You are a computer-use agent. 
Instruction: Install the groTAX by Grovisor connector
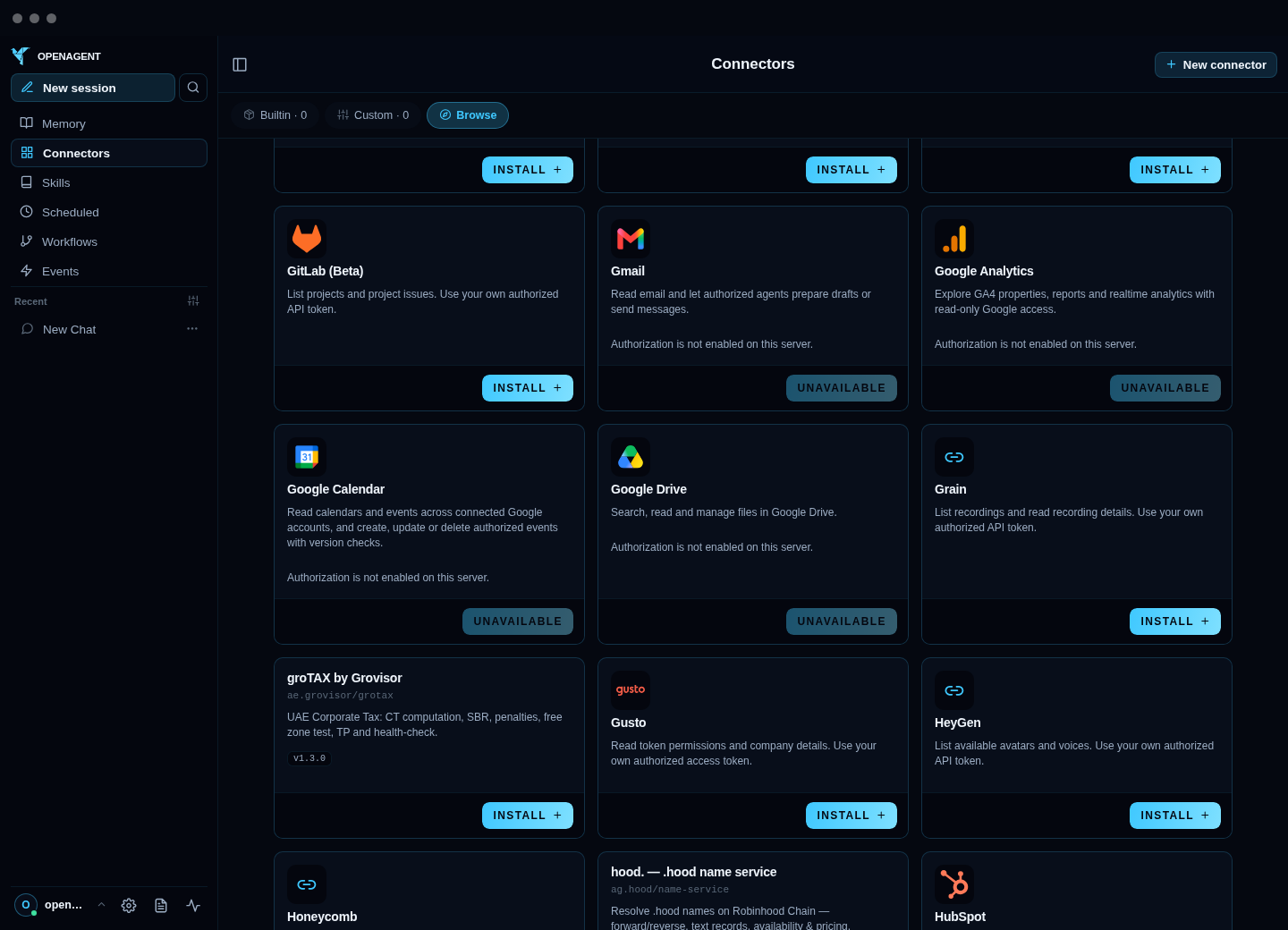coord(528,816)
